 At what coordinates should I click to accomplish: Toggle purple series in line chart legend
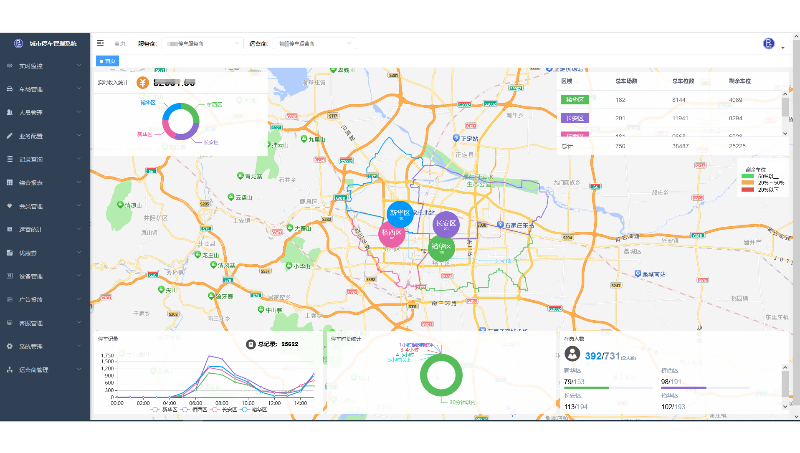(194, 409)
